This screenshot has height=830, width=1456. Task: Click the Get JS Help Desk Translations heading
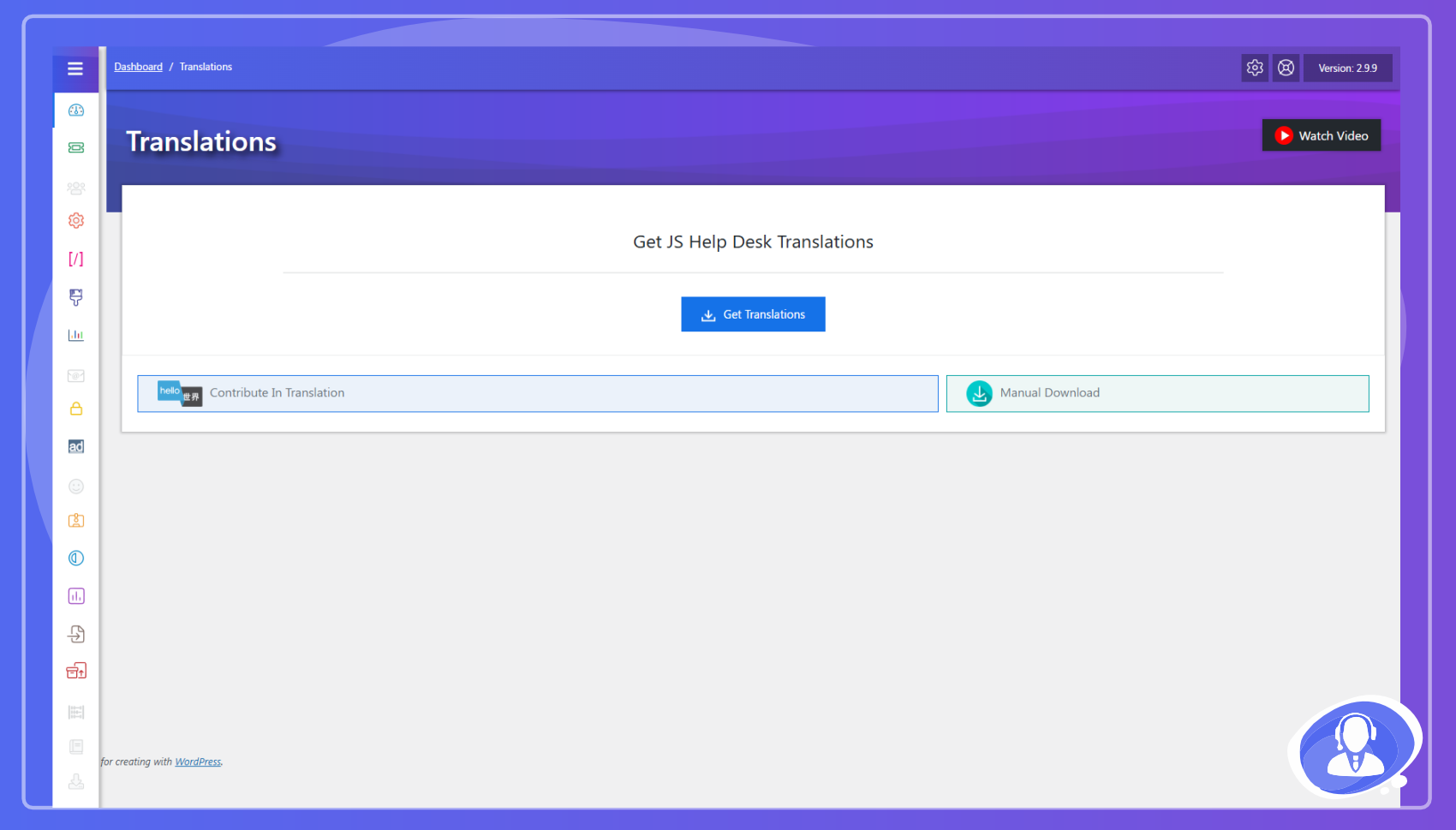[753, 242]
